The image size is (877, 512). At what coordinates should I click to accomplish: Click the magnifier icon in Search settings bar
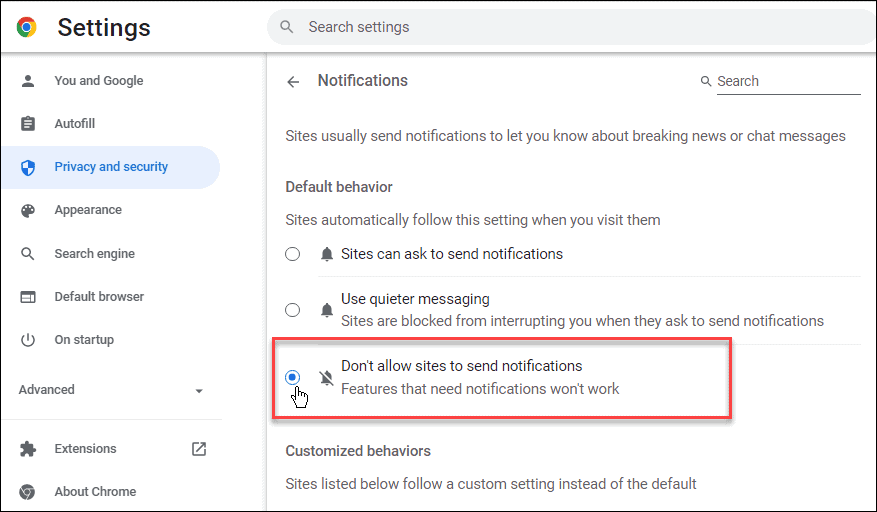click(286, 27)
